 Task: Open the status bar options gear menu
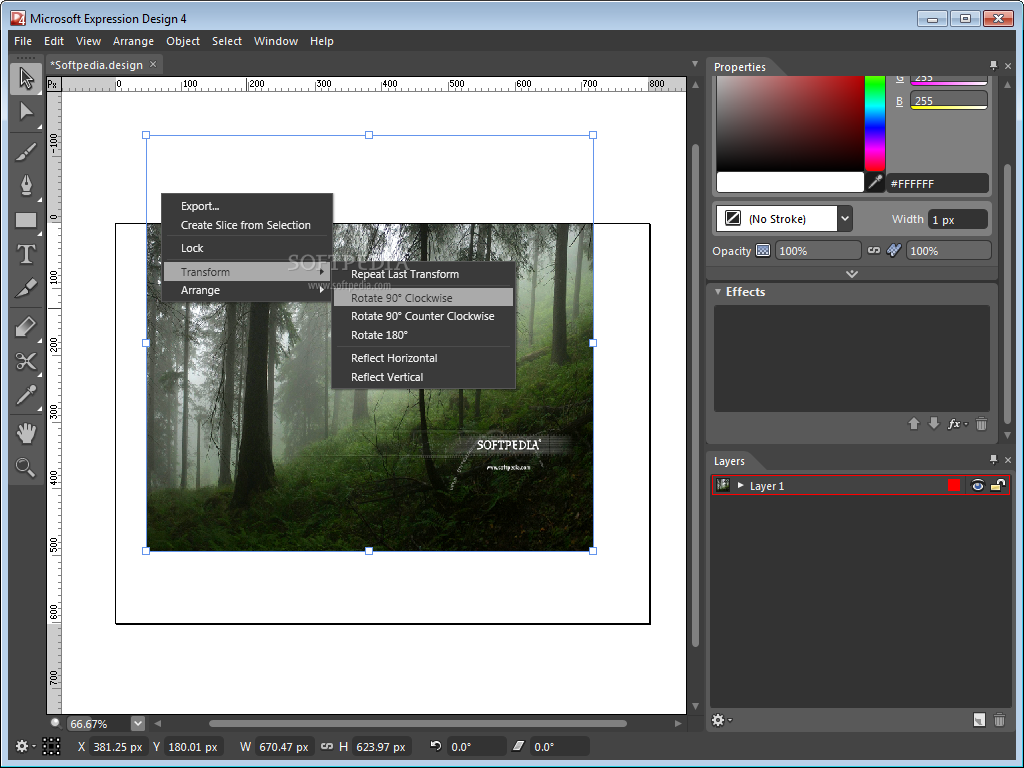coord(25,746)
